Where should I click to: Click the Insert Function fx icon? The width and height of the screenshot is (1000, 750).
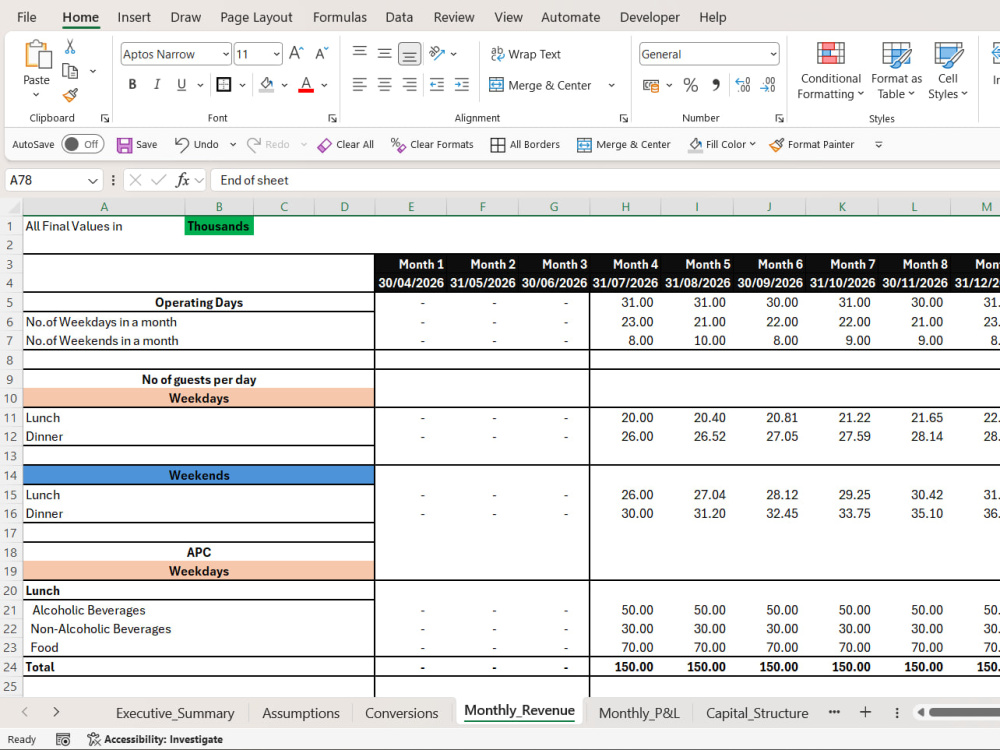click(182, 180)
